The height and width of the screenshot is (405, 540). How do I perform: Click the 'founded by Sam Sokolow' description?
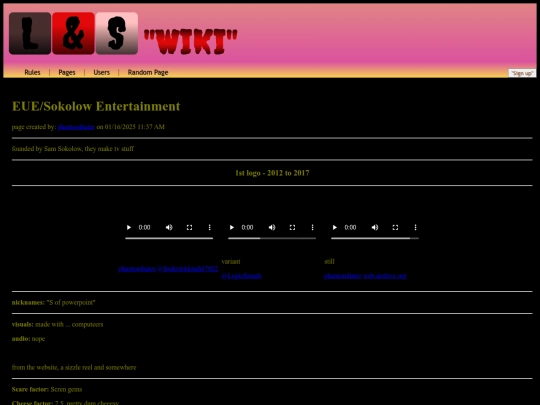(x=73, y=149)
